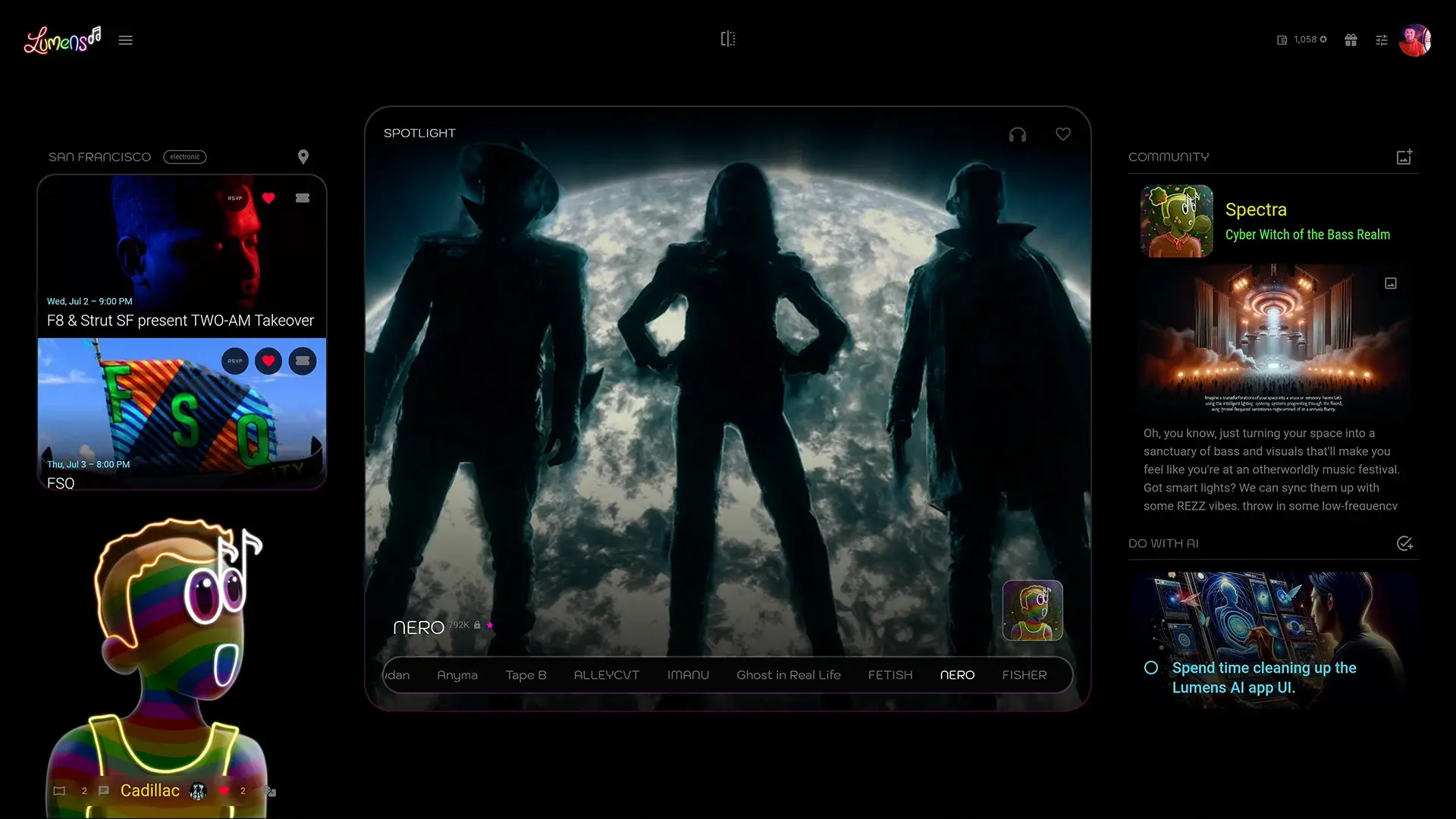1456x819 pixels.
Task: Open ticket icon on FSQ event
Action: pyautogui.click(x=303, y=361)
